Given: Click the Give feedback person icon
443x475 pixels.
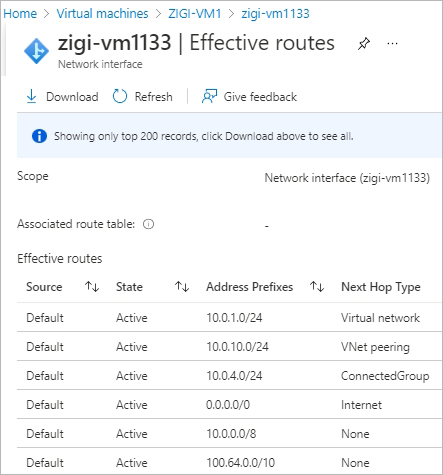Looking at the screenshot, I should pos(209,97).
